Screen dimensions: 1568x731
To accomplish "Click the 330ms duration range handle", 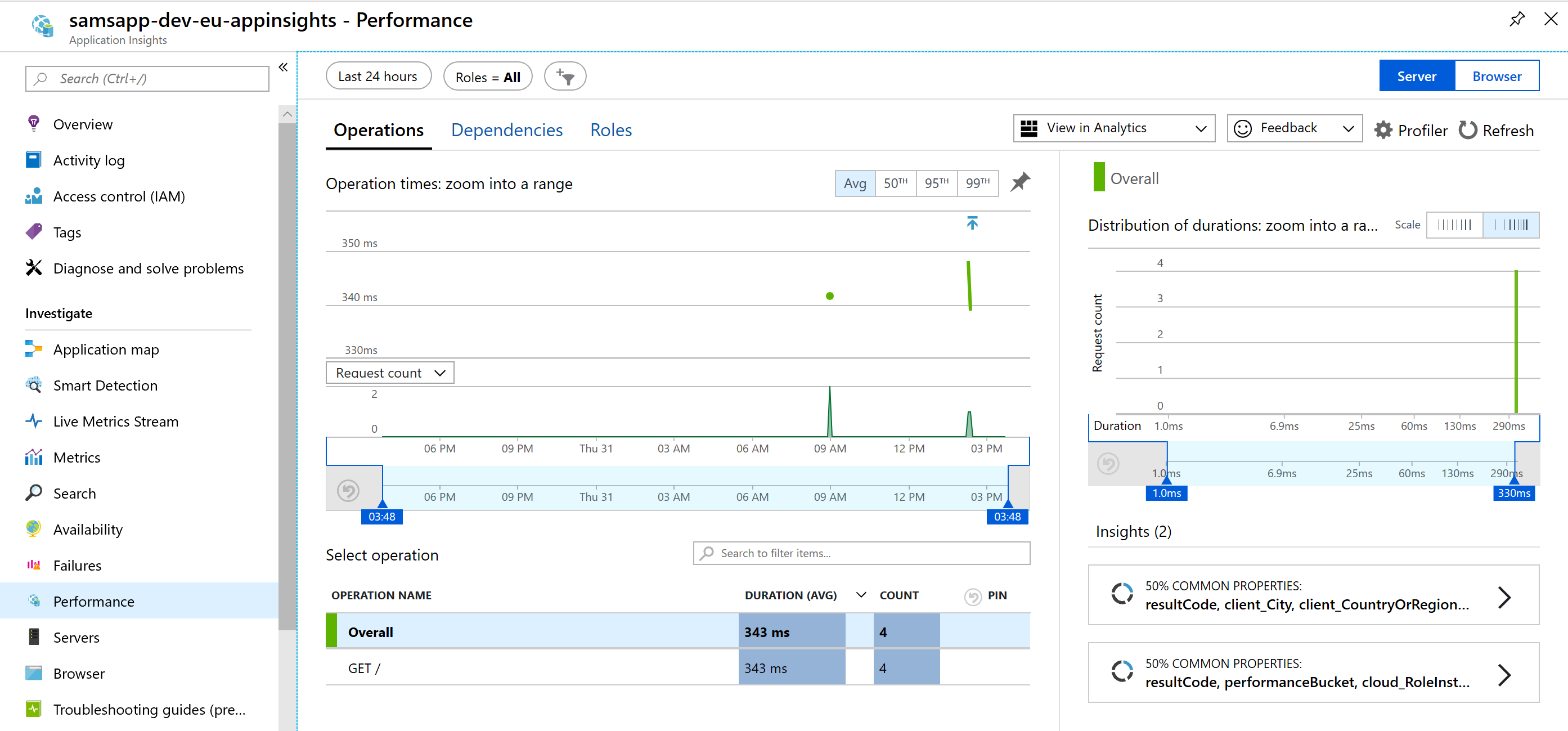I will click(x=1513, y=492).
